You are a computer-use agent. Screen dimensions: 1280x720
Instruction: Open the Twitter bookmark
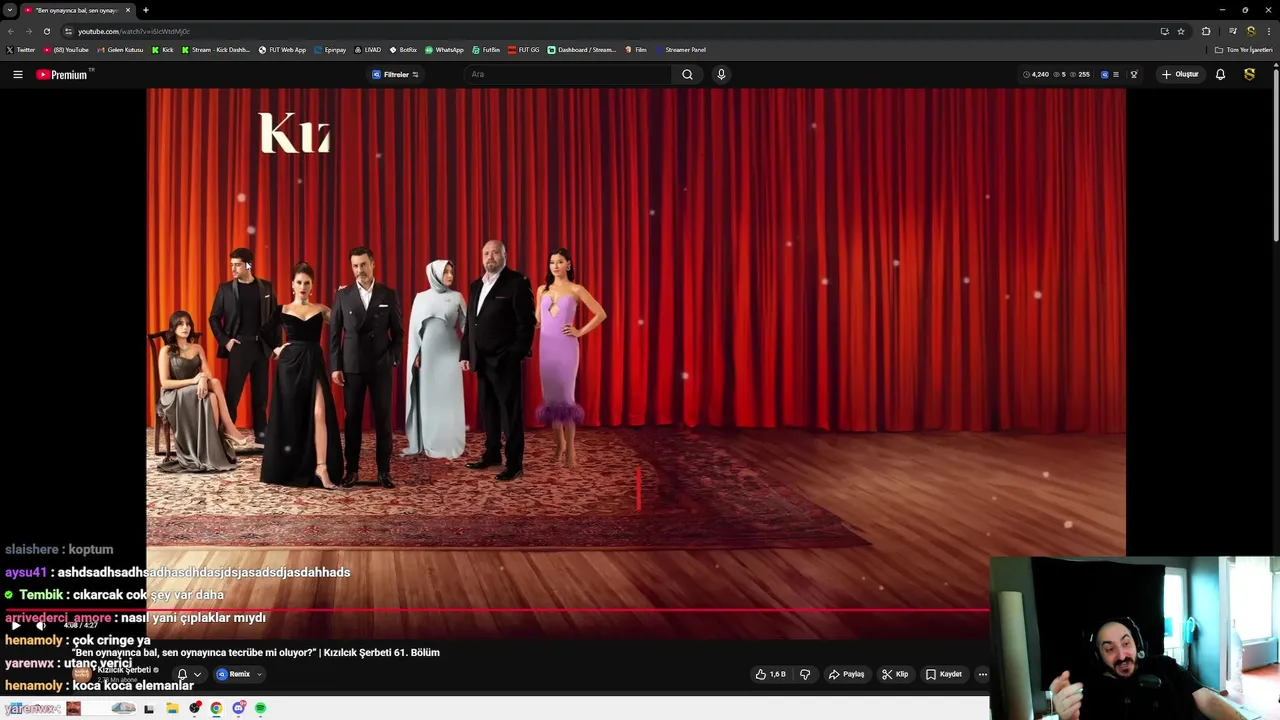[21, 50]
